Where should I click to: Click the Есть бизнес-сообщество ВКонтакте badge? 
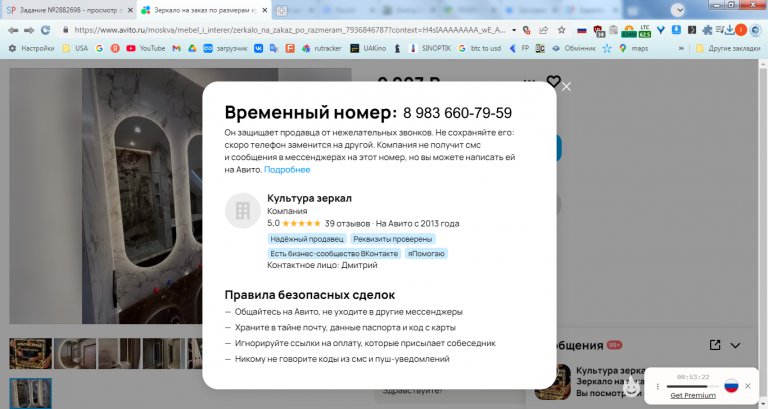click(335, 254)
